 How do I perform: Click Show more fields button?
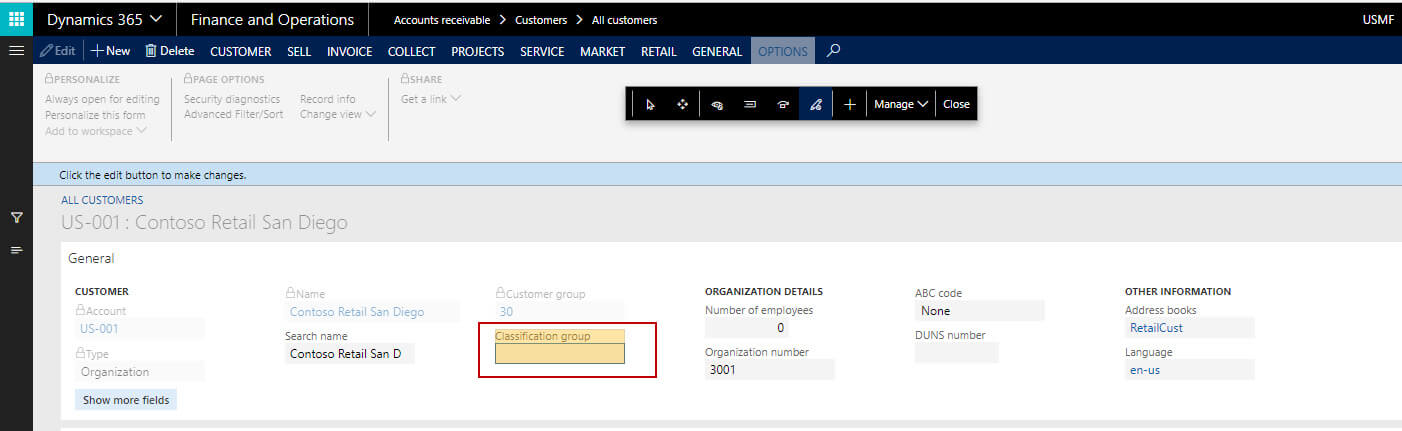pos(126,400)
